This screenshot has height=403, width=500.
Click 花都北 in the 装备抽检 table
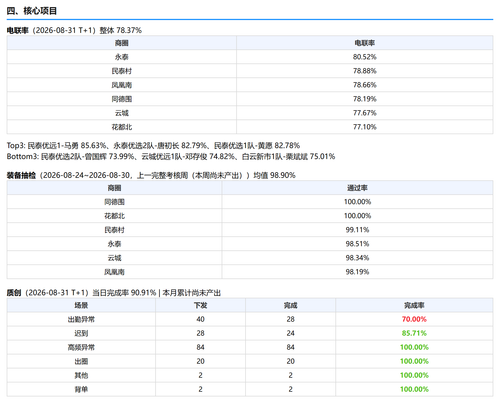114,216
